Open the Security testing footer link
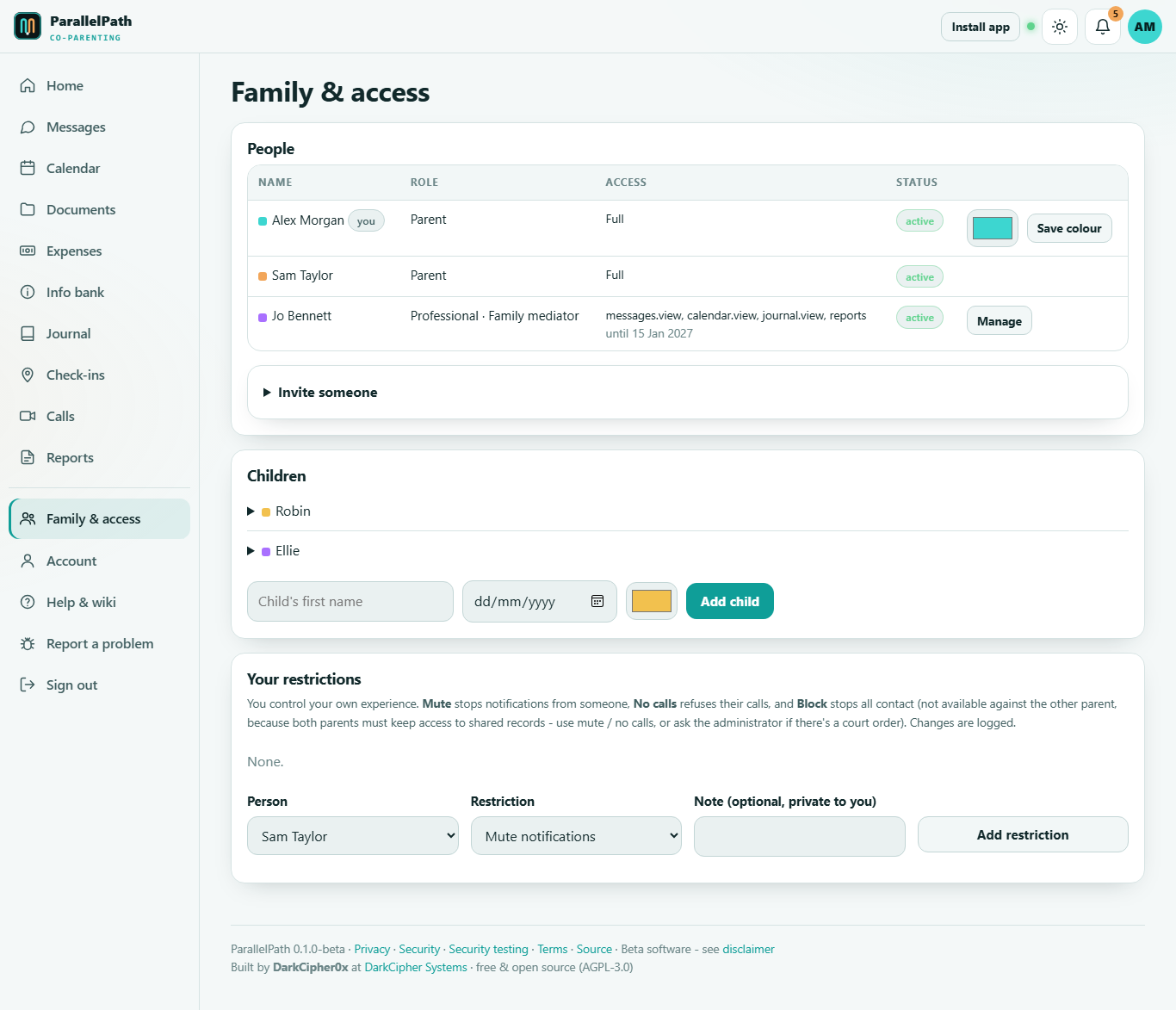This screenshot has width=1176, height=1010. 488,949
